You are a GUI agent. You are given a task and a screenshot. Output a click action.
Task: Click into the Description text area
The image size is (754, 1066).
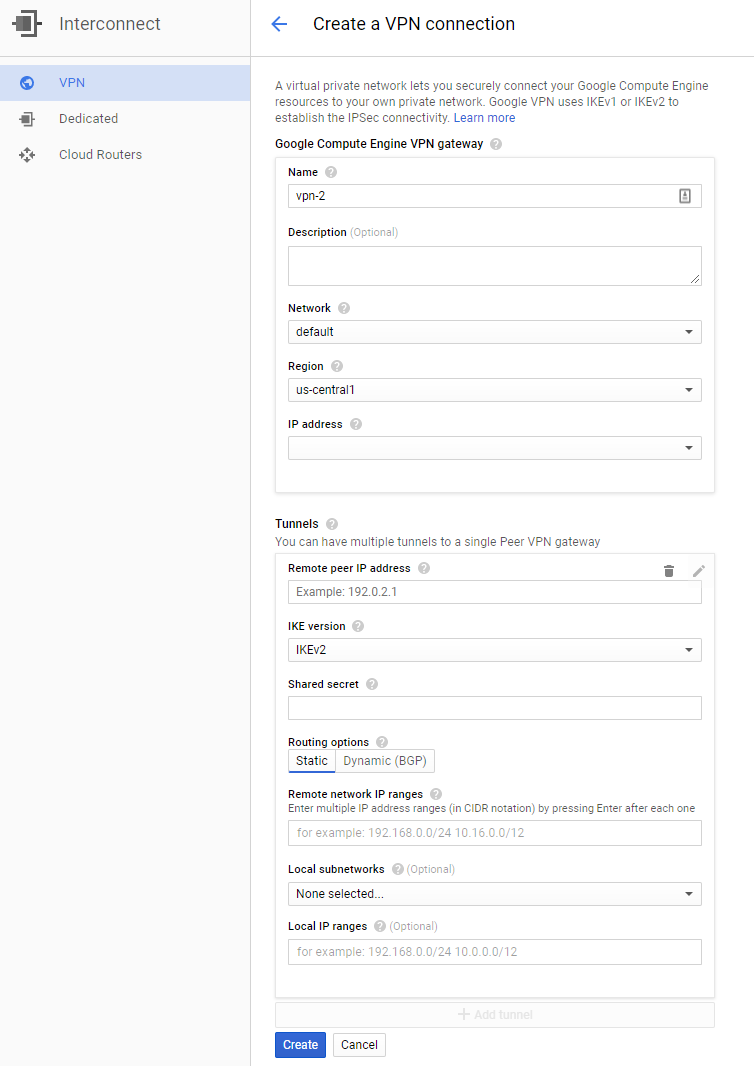pos(495,266)
